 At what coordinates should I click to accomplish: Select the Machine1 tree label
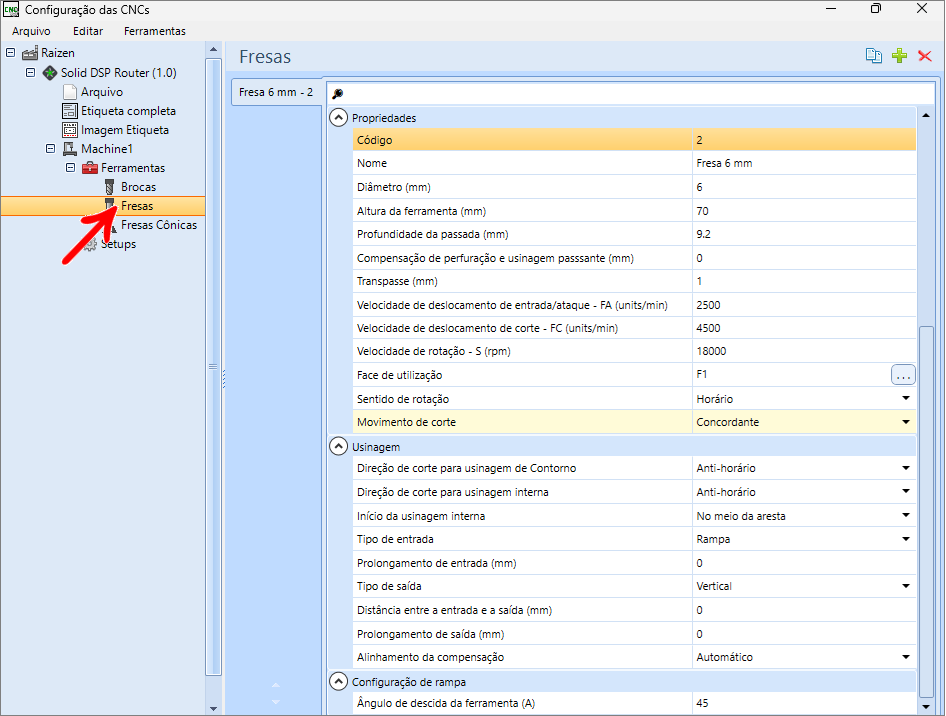tap(107, 149)
